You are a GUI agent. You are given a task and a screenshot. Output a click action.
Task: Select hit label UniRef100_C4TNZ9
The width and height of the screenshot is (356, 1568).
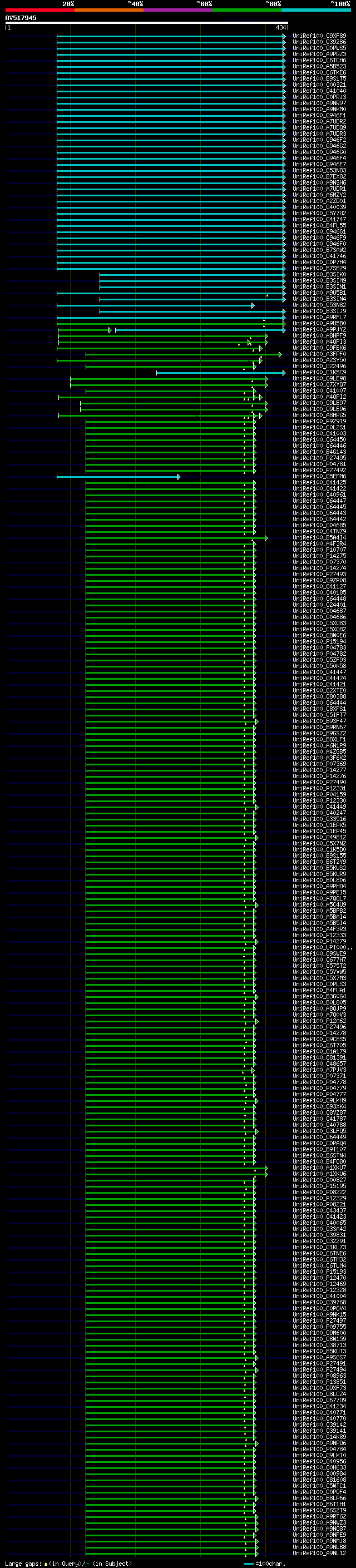tap(319, 531)
